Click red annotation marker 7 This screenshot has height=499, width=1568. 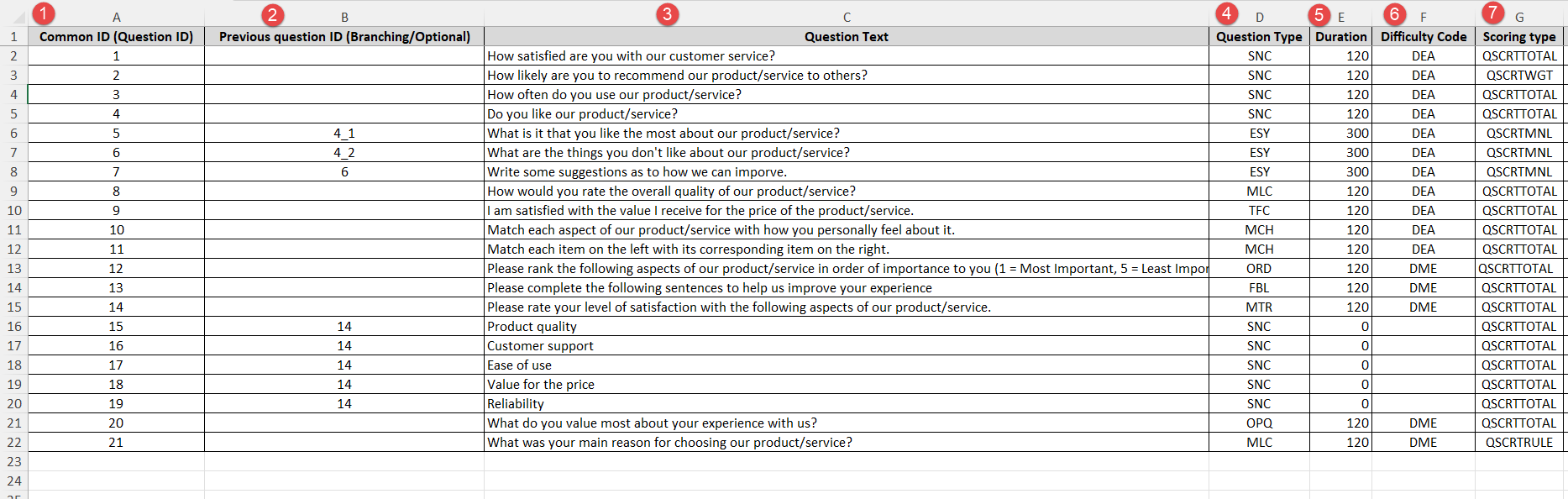[x=1492, y=13]
